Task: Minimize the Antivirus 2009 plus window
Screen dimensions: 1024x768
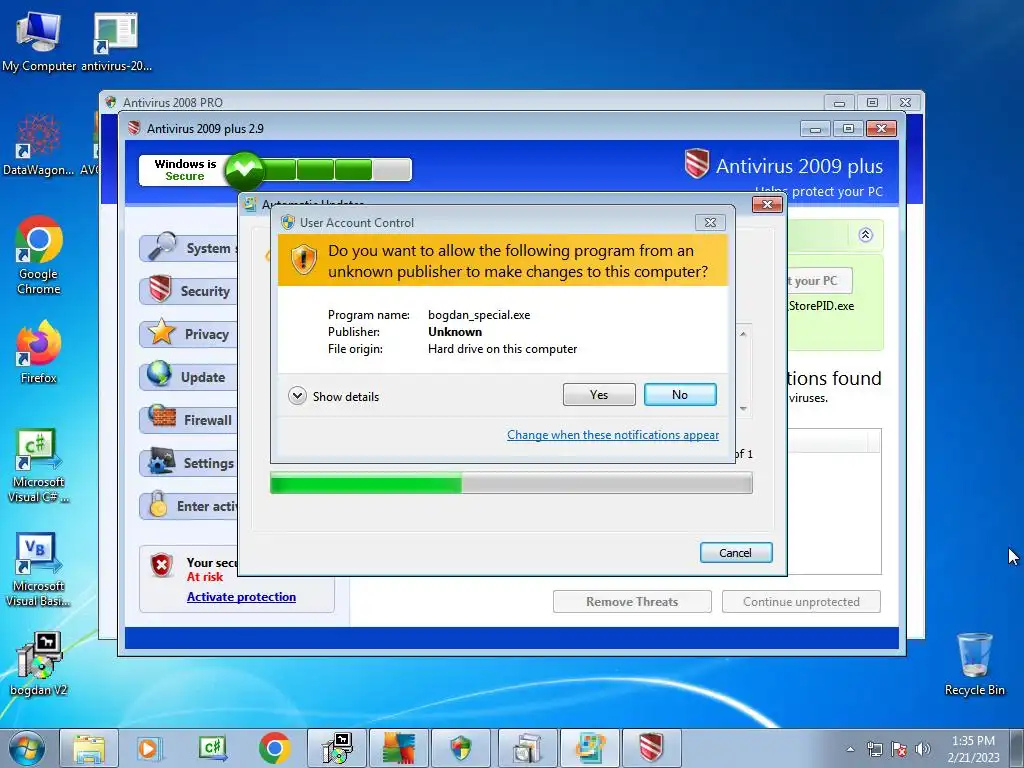Action: (x=815, y=129)
